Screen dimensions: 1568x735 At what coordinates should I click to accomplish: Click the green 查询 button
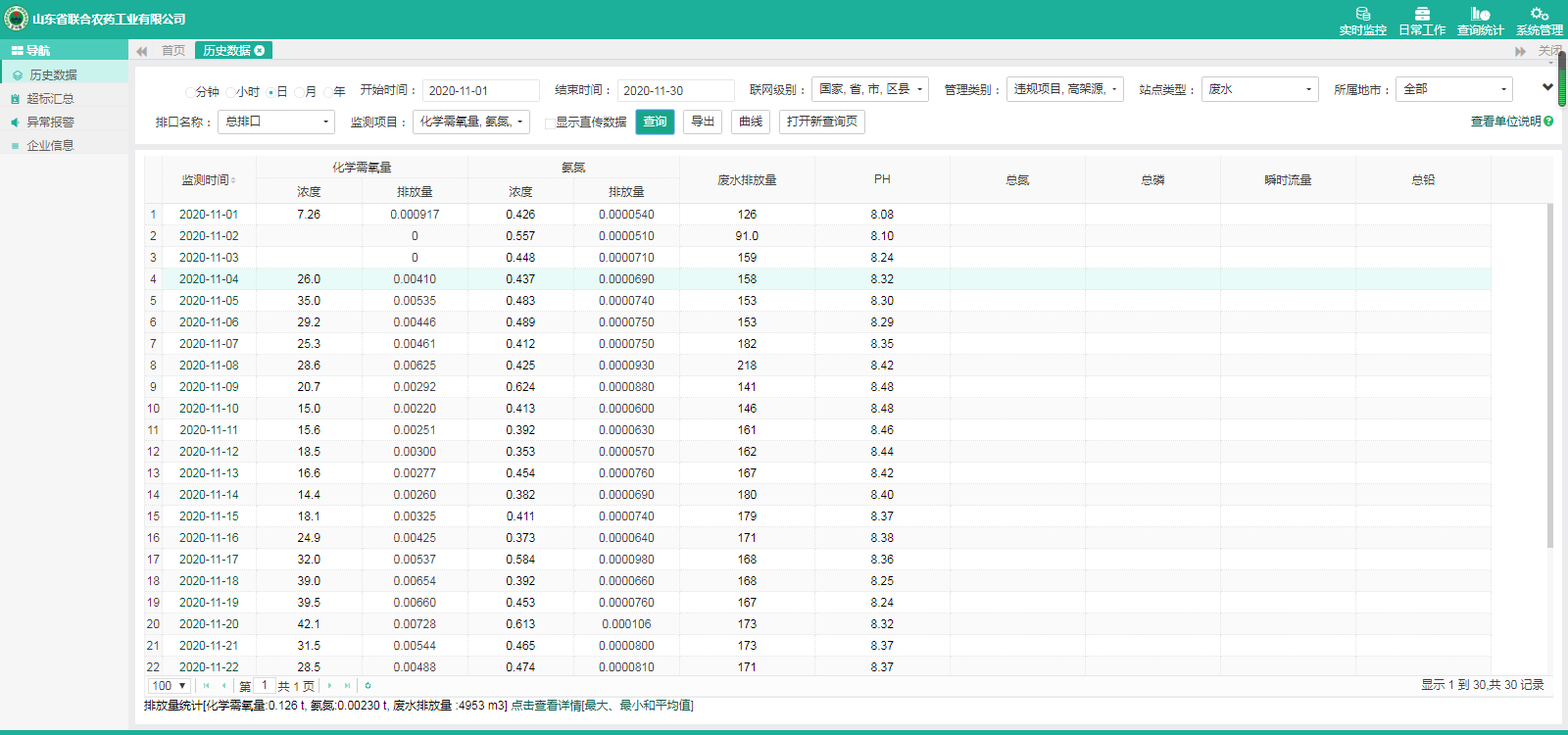(655, 122)
